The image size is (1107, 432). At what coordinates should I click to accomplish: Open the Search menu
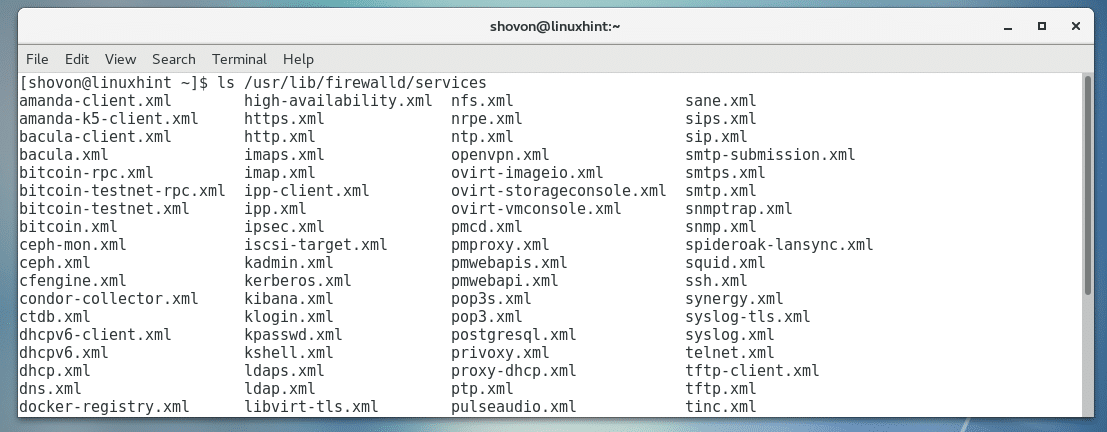pyautogui.click(x=174, y=59)
